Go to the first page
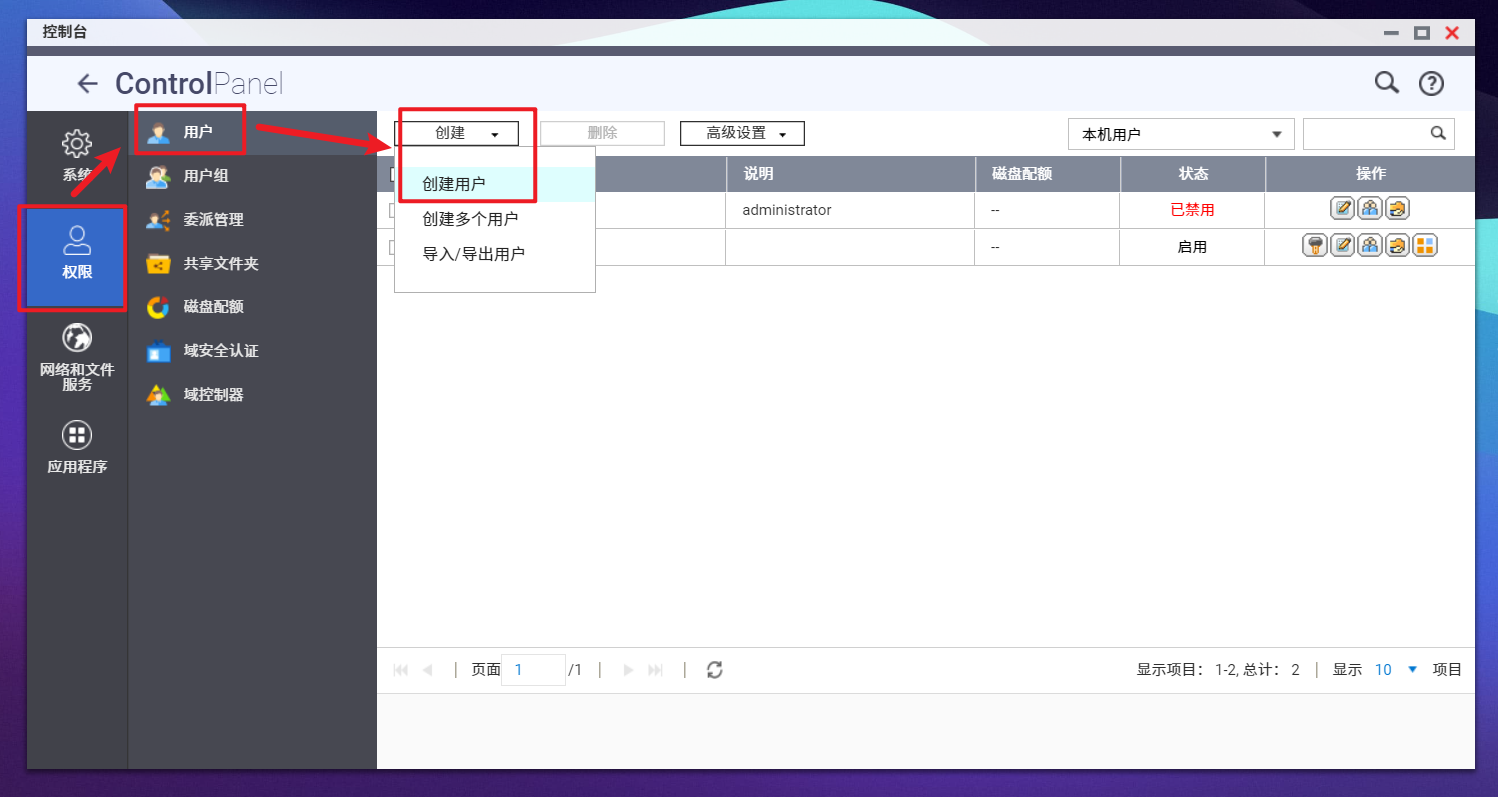1498x797 pixels. [x=401, y=670]
